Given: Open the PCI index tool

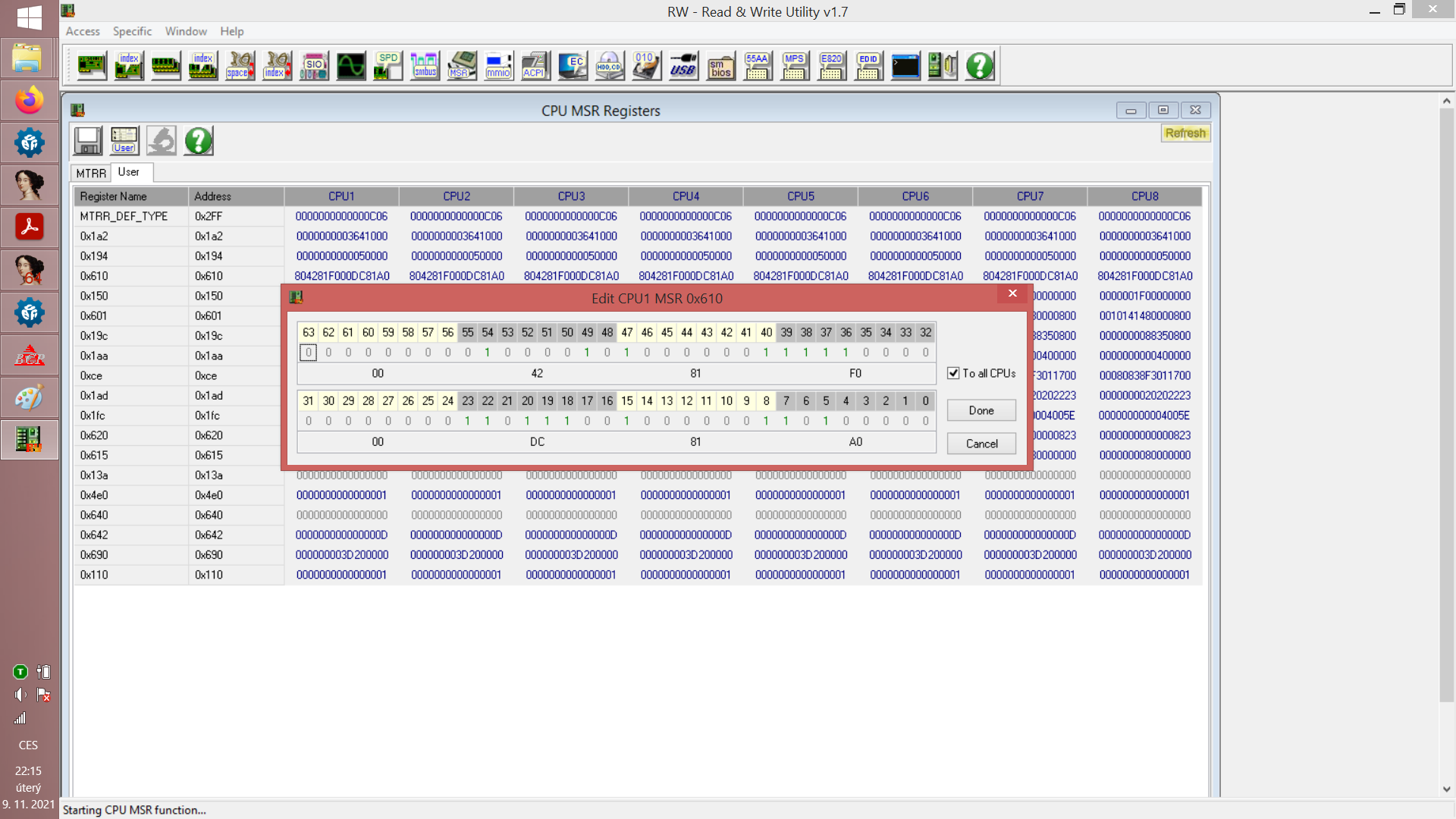Looking at the screenshot, I should point(129,66).
